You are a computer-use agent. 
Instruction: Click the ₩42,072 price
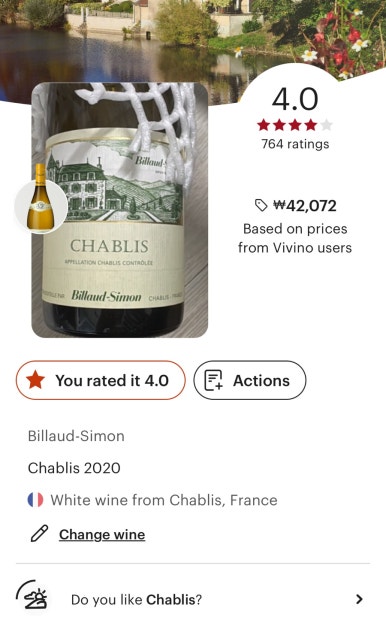click(305, 206)
